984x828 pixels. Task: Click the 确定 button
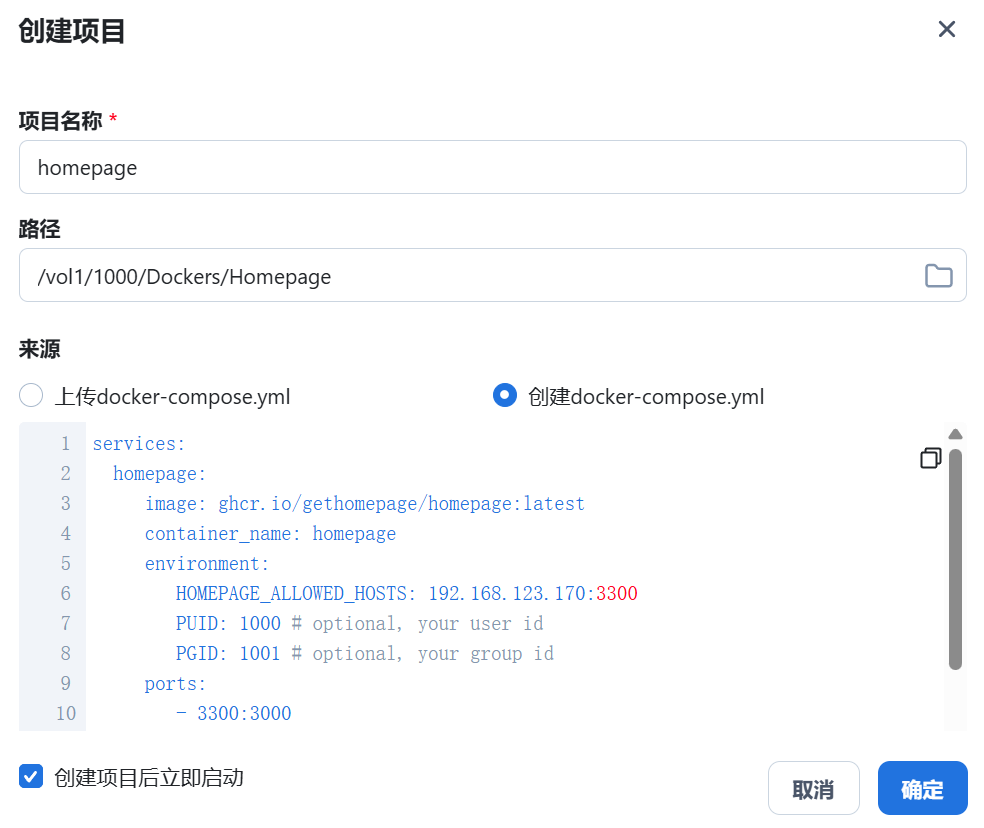pos(922,788)
